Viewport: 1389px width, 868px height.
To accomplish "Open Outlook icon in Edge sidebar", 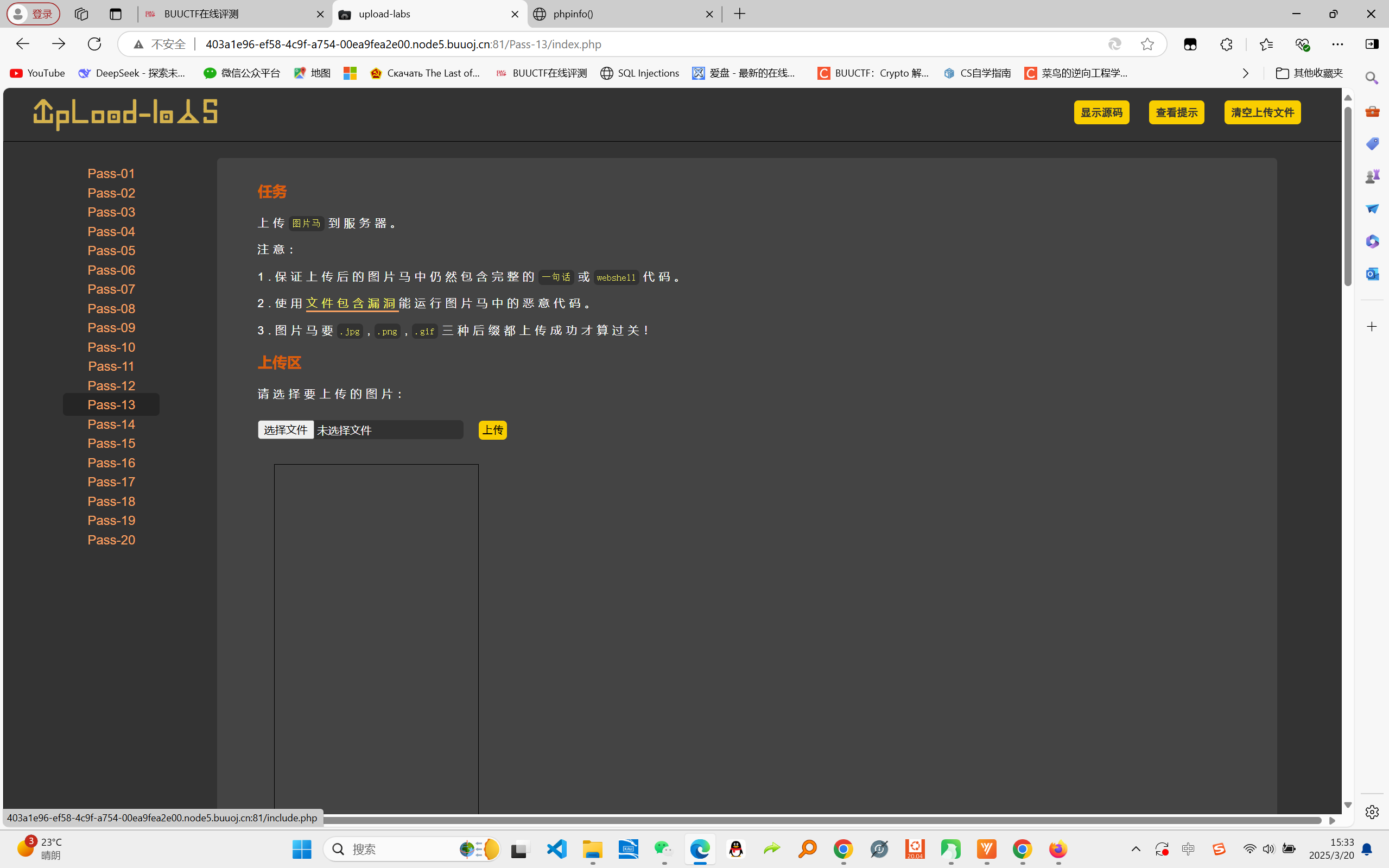I will pos(1372,274).
